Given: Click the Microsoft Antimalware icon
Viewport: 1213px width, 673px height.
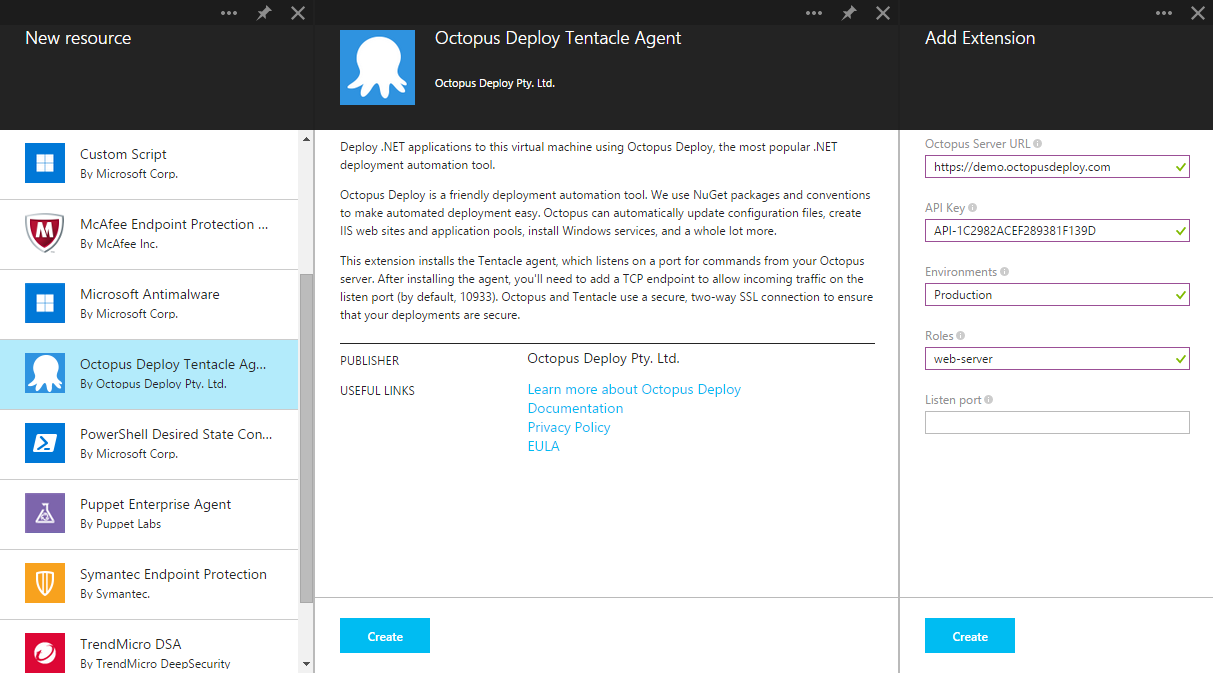Looking at the screenshot, I should click(x=45, y=303).
